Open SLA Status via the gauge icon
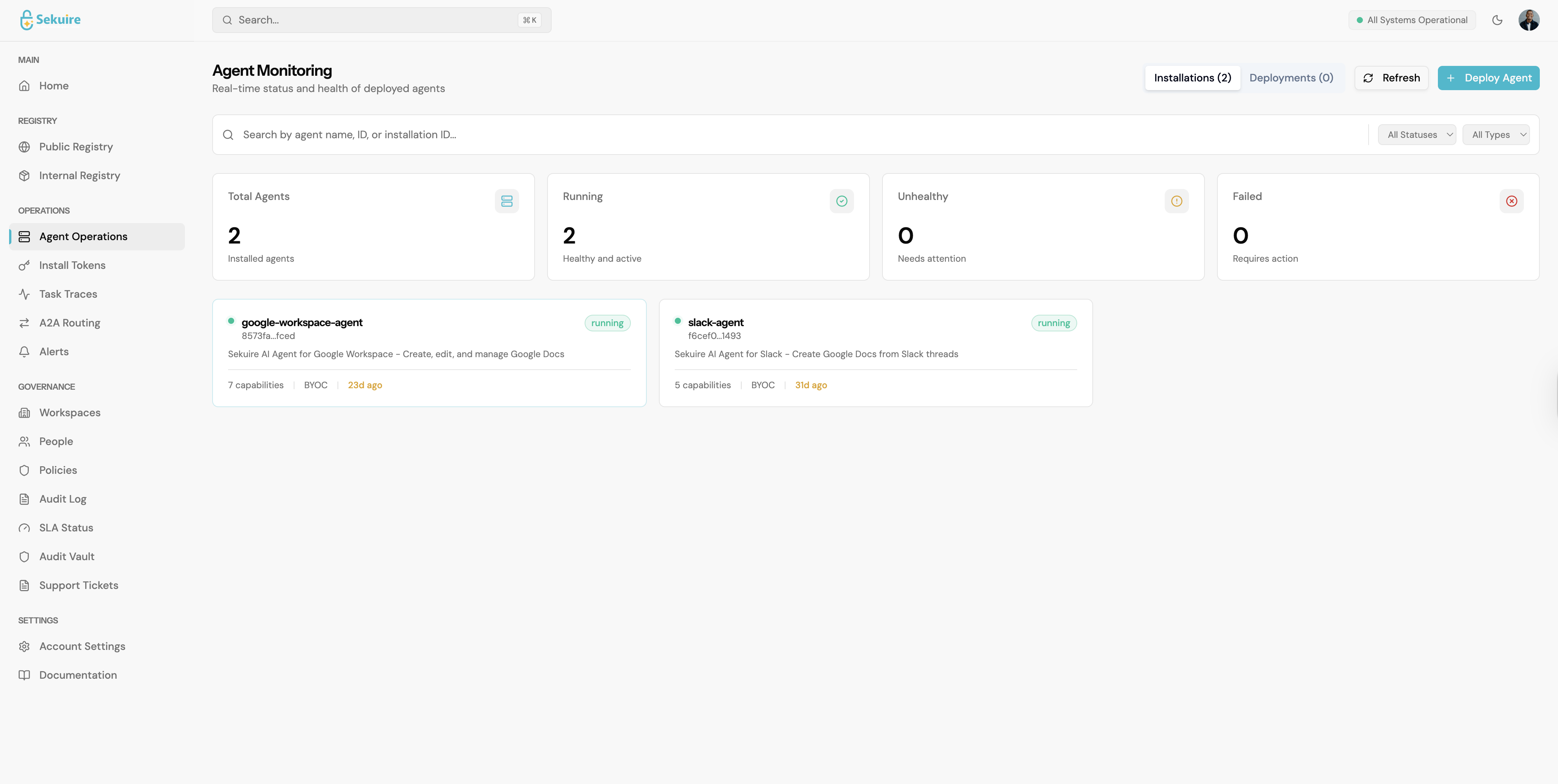The width and height of the screenshot is (1558, 784). (24, 528)
